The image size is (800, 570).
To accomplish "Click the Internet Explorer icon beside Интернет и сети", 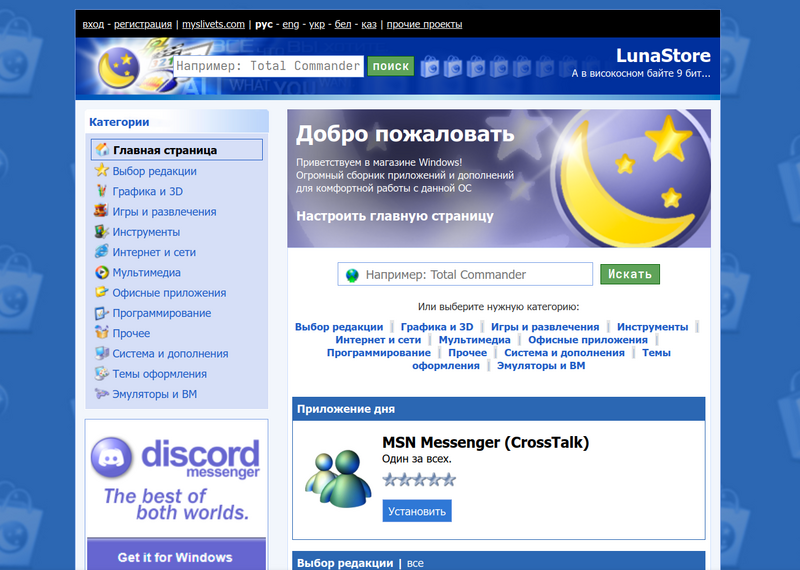I will (x=102, y=252).
